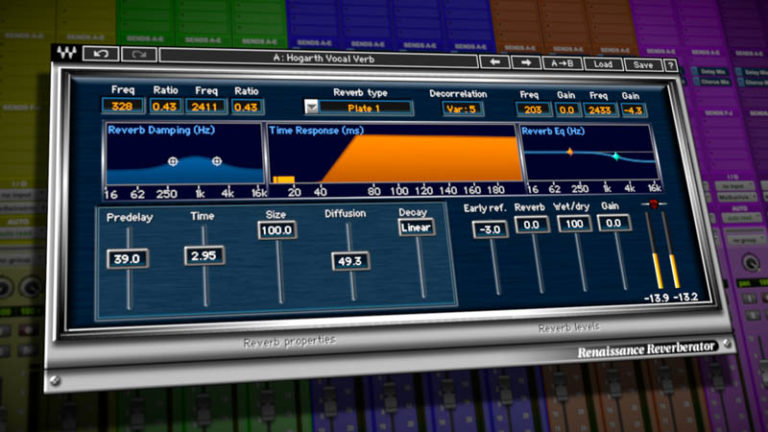Screen dimensions: 768x432
Task: Click the Plate 1 reverb type field
Action: tap(365, 107)
